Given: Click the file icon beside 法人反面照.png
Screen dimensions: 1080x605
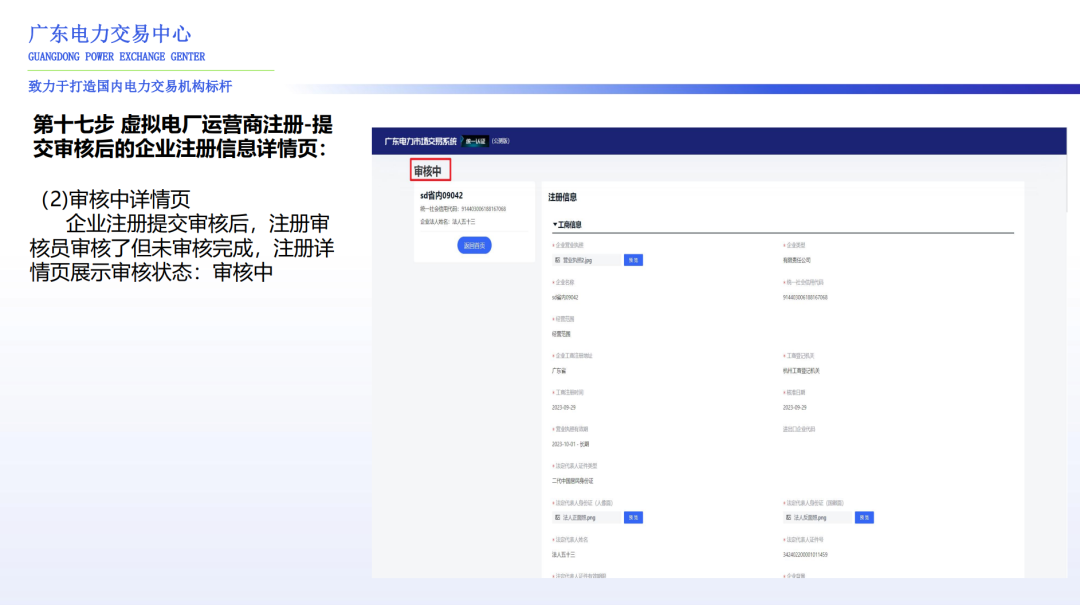Looking at the screenshot, I should [787, 518].
